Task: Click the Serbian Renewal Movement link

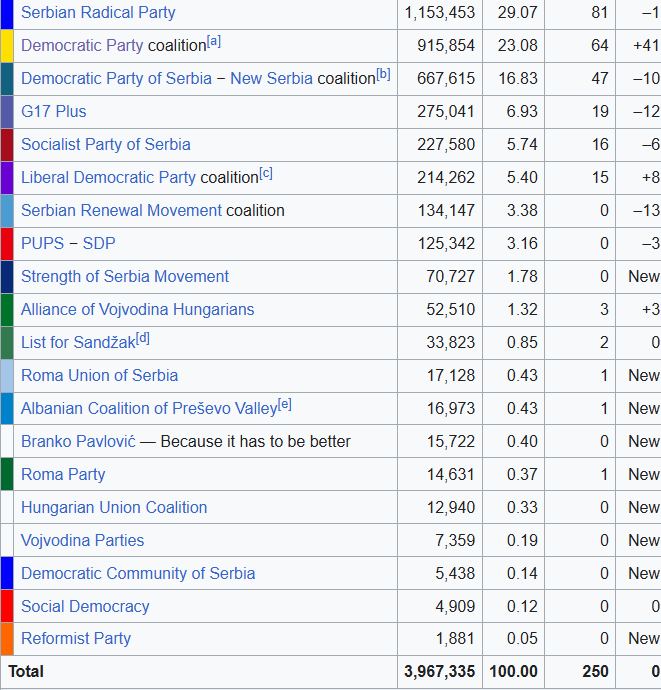Action: point(121,211)
